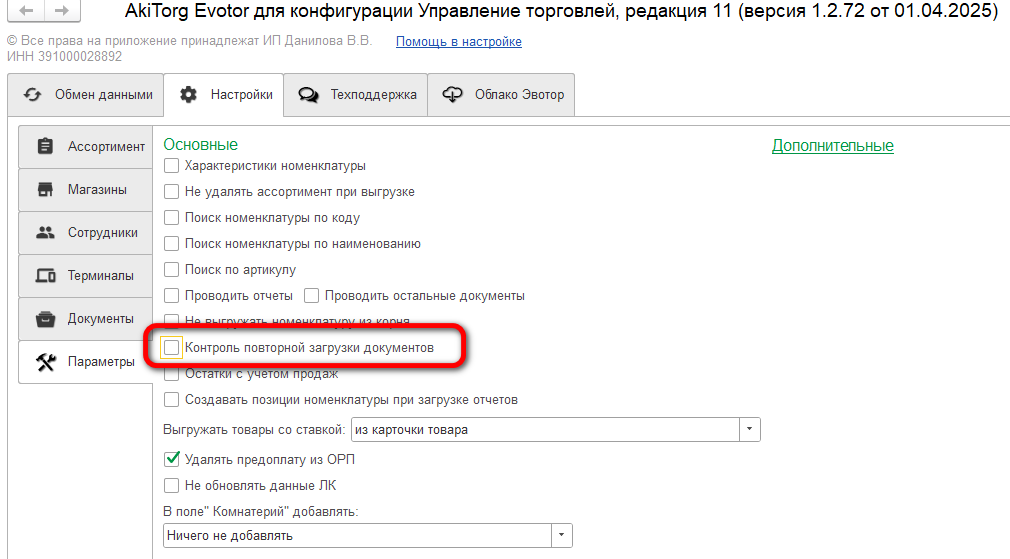Viewport: 1010px width, 559px height.
Task: Select the Магазины side tab
Action: pyautogui.click(x=86, y=190)
